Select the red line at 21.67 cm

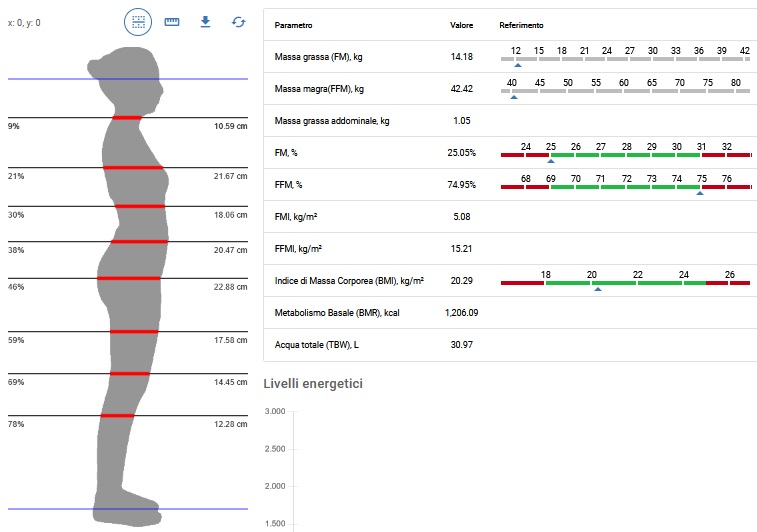click(133, 167)
